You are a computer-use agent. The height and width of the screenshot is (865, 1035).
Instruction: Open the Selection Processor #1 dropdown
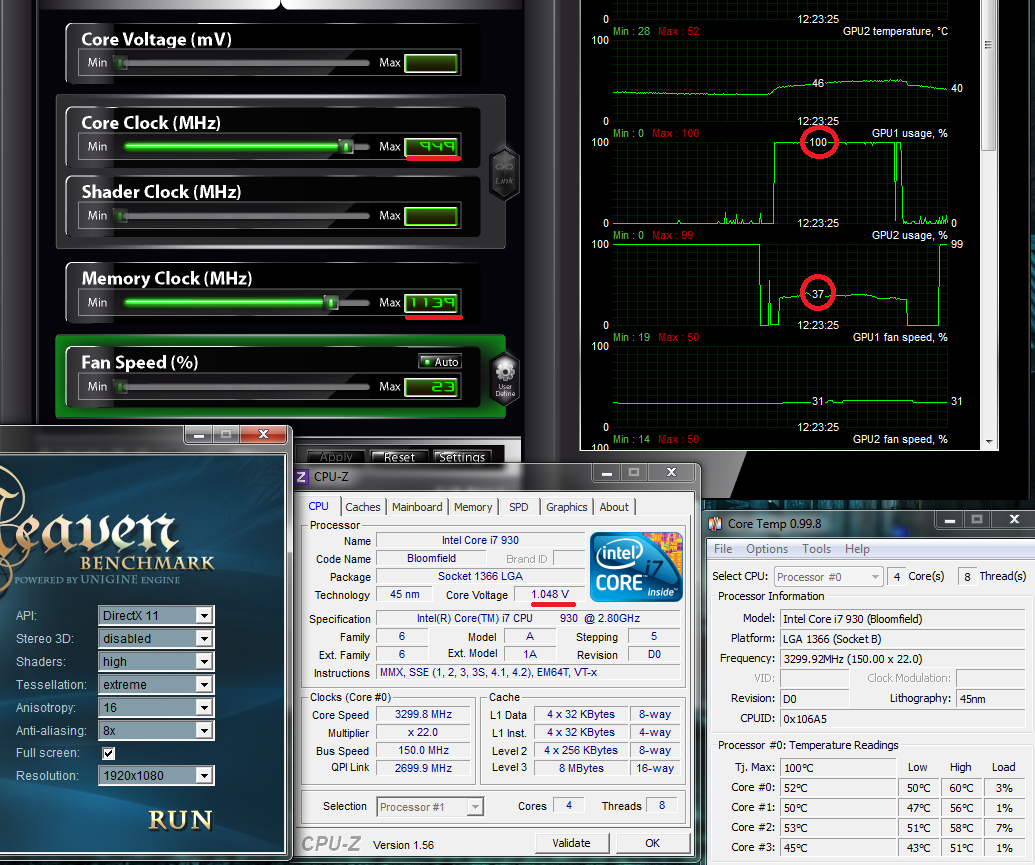[430, 807]
